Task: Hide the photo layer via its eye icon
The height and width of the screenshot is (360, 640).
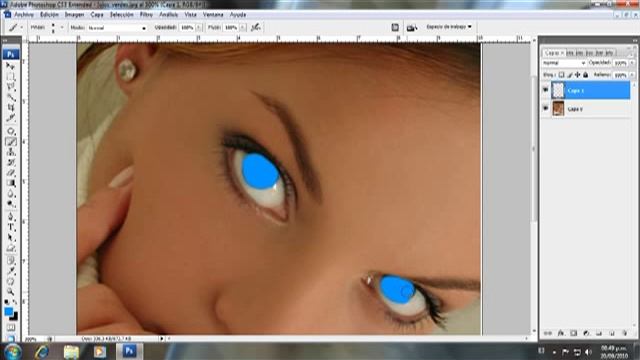Action: (545, 109)
